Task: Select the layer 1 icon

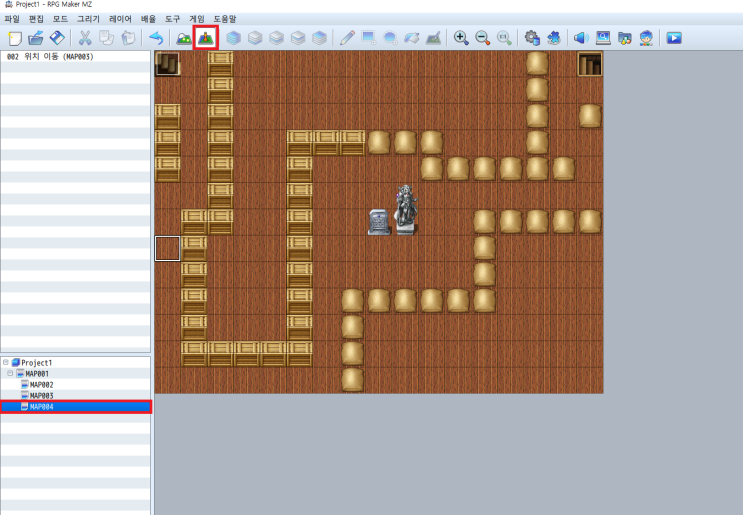Action: 255,38
